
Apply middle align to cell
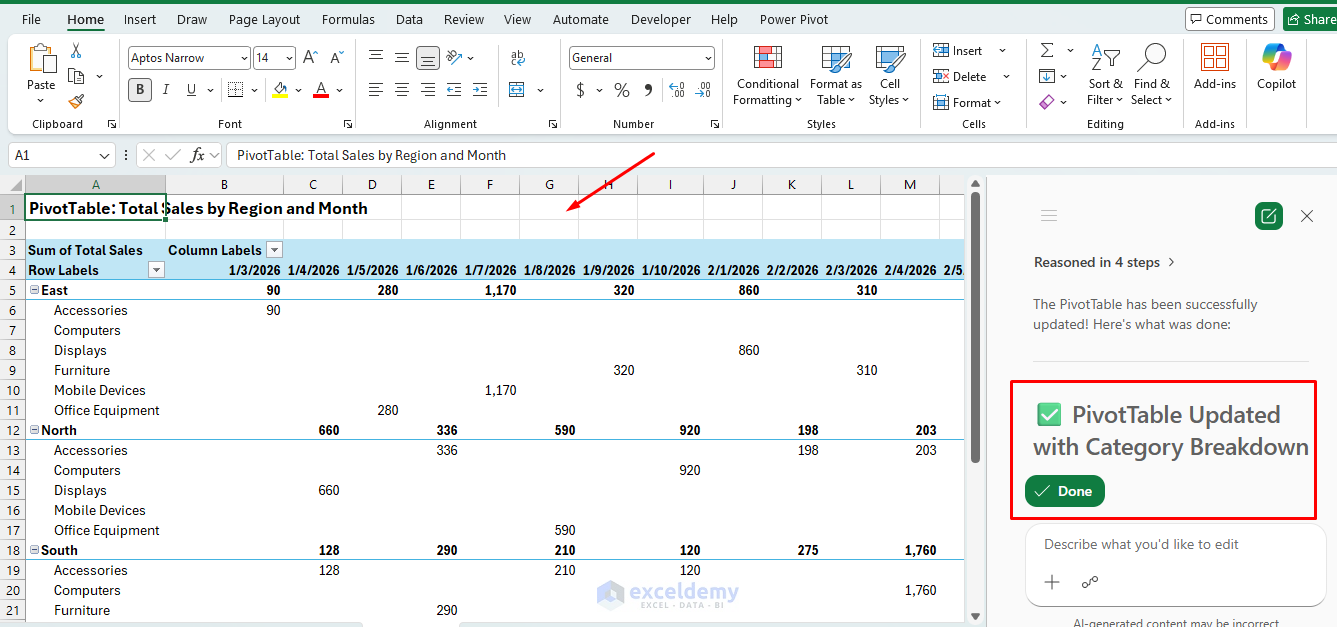pos(402,58)
